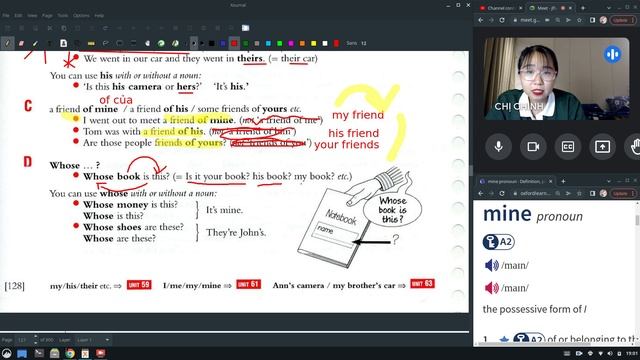Pick the orange color swatch
640x360 pixels.
tap(302, 43)
